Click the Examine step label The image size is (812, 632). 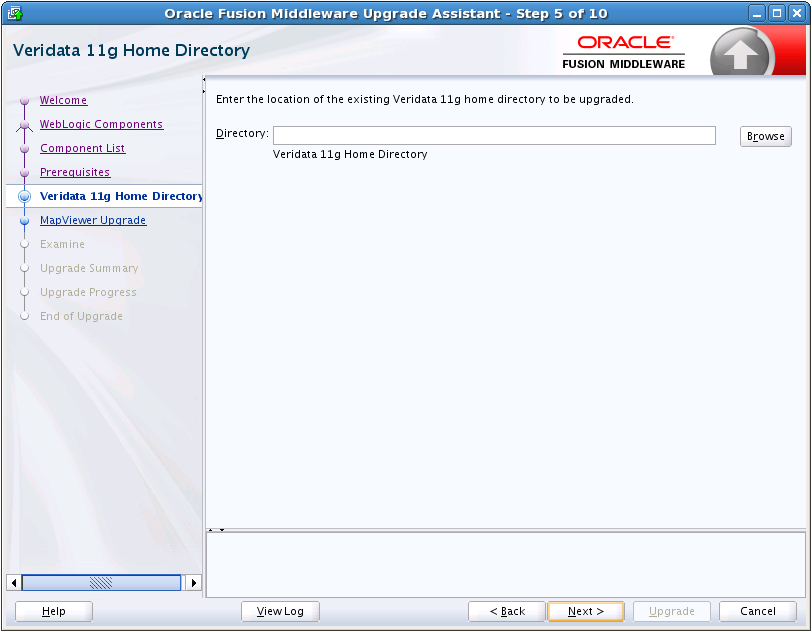(62, 244)
